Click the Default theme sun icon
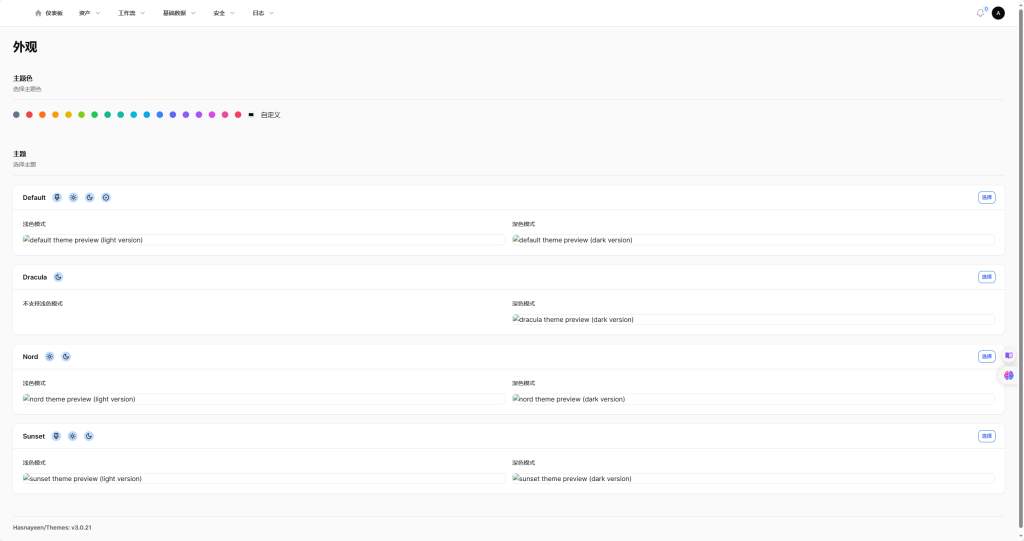 [73, 197]
